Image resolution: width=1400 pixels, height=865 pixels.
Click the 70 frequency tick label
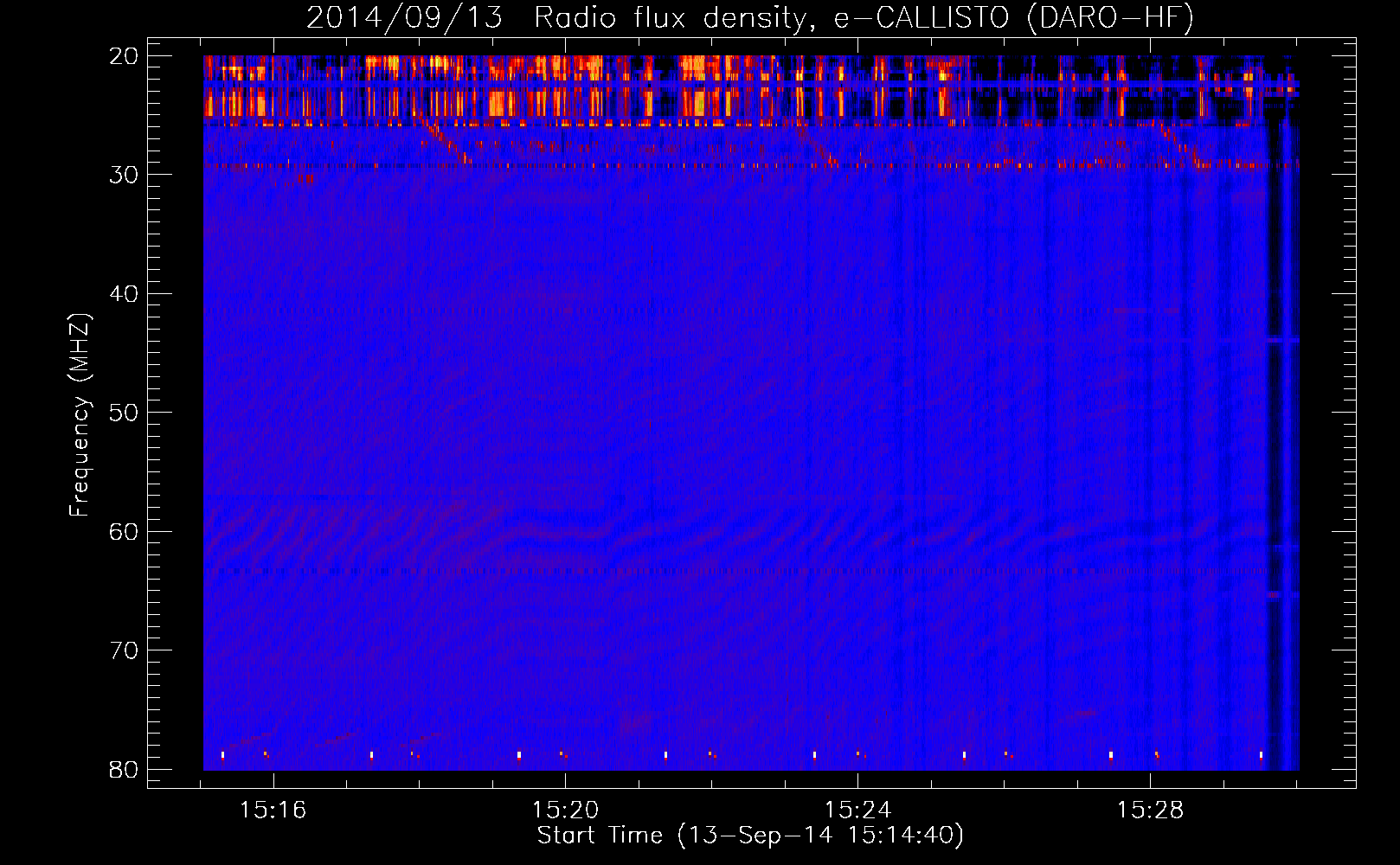pos(125,650)
